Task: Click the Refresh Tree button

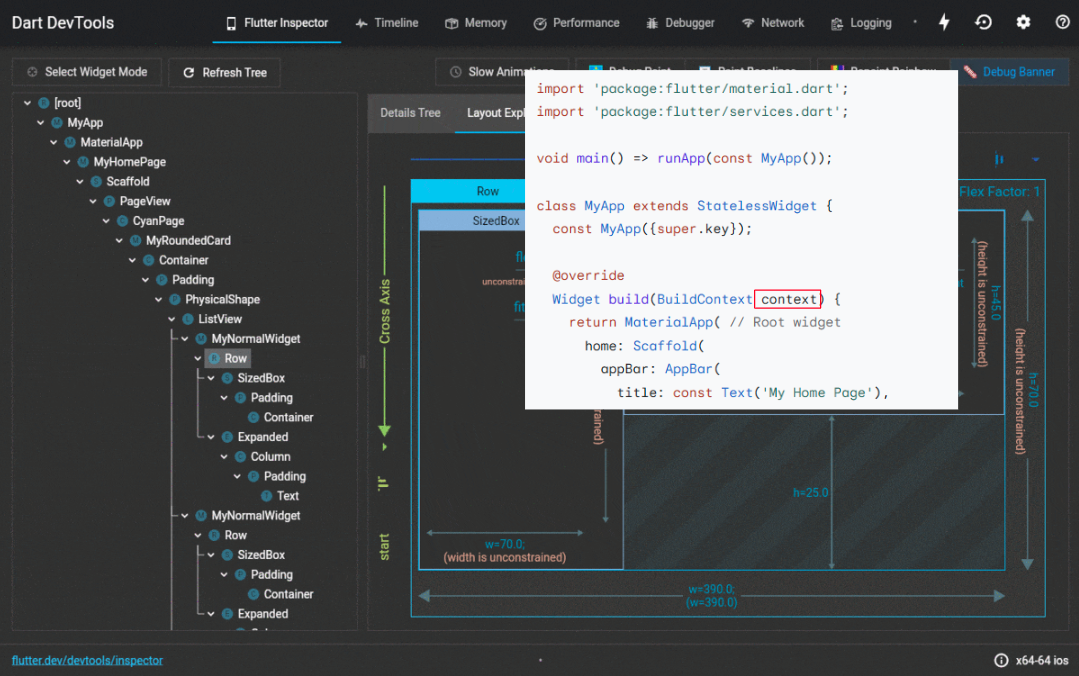Action: [225, 72]
